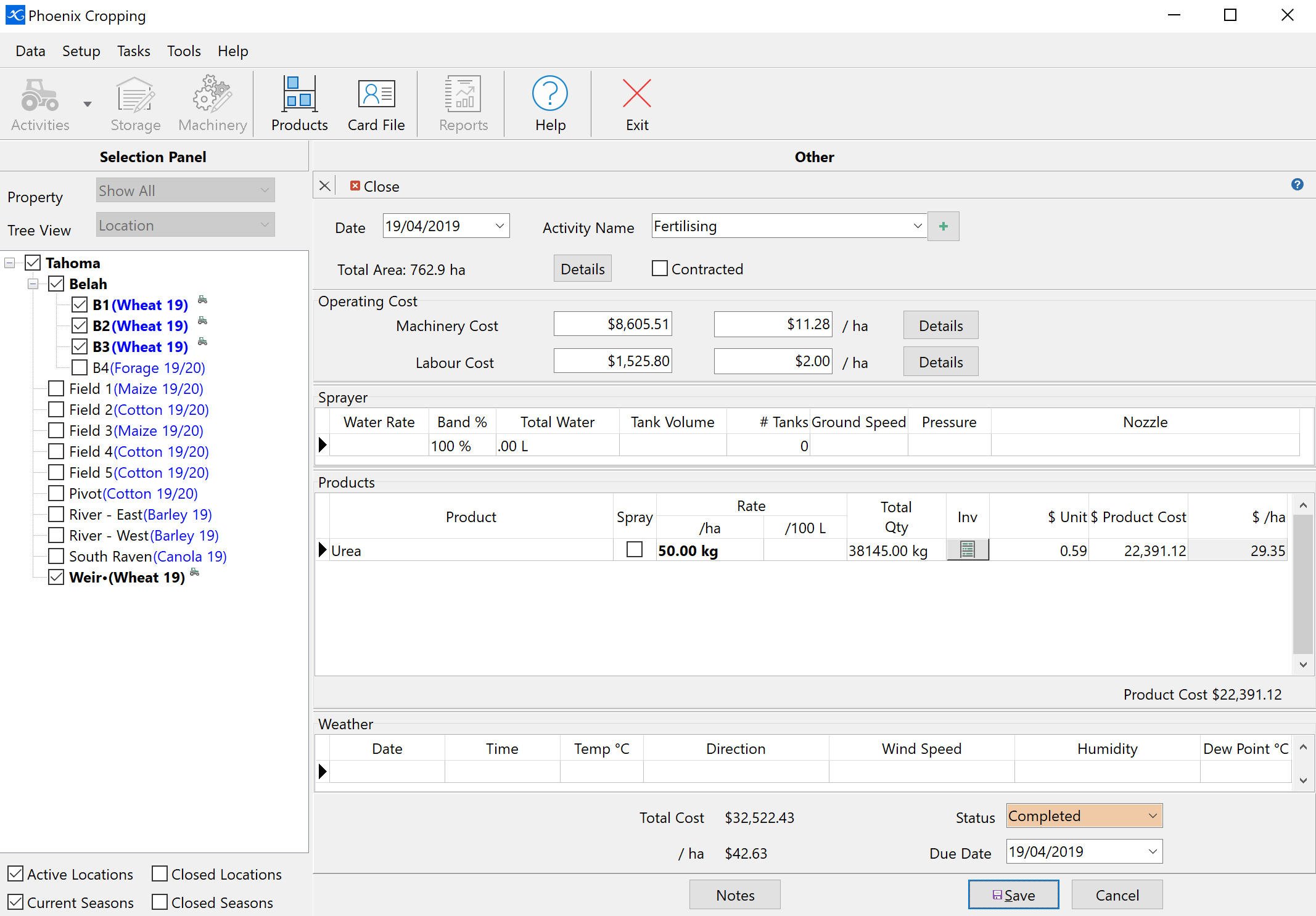Toggle the Spray checkbox for Urea
Image resolution: width=1316 pixels, height=916 pixels.
[x=635, y=550]
